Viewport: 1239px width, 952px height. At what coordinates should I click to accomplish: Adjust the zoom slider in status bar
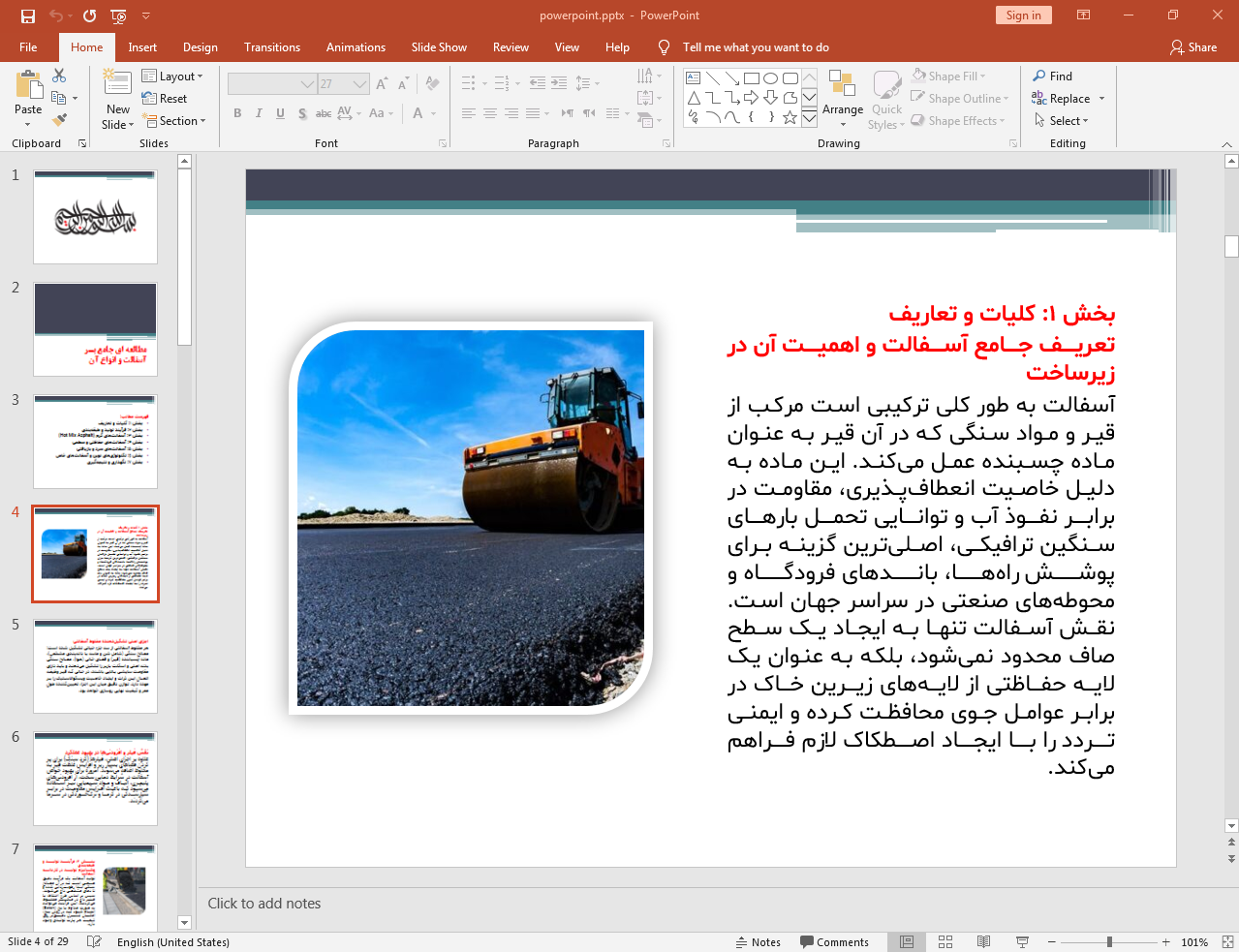pos(1109,941)
